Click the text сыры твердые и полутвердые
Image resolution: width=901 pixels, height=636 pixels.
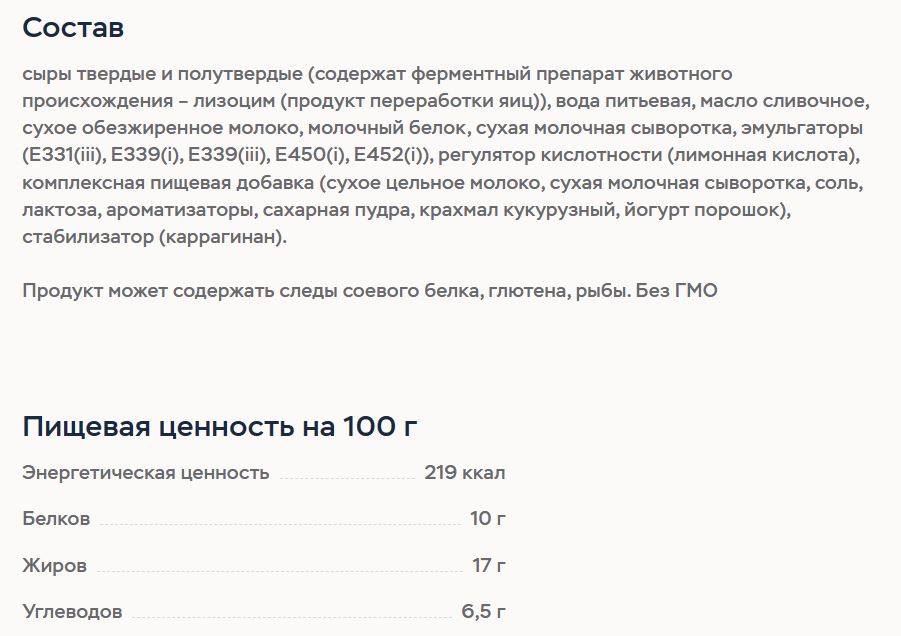tap(163, 74)
